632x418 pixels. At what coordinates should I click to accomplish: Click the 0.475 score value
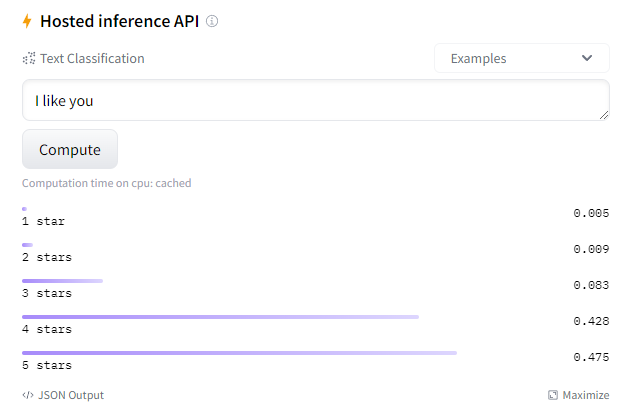pos(591,357)
